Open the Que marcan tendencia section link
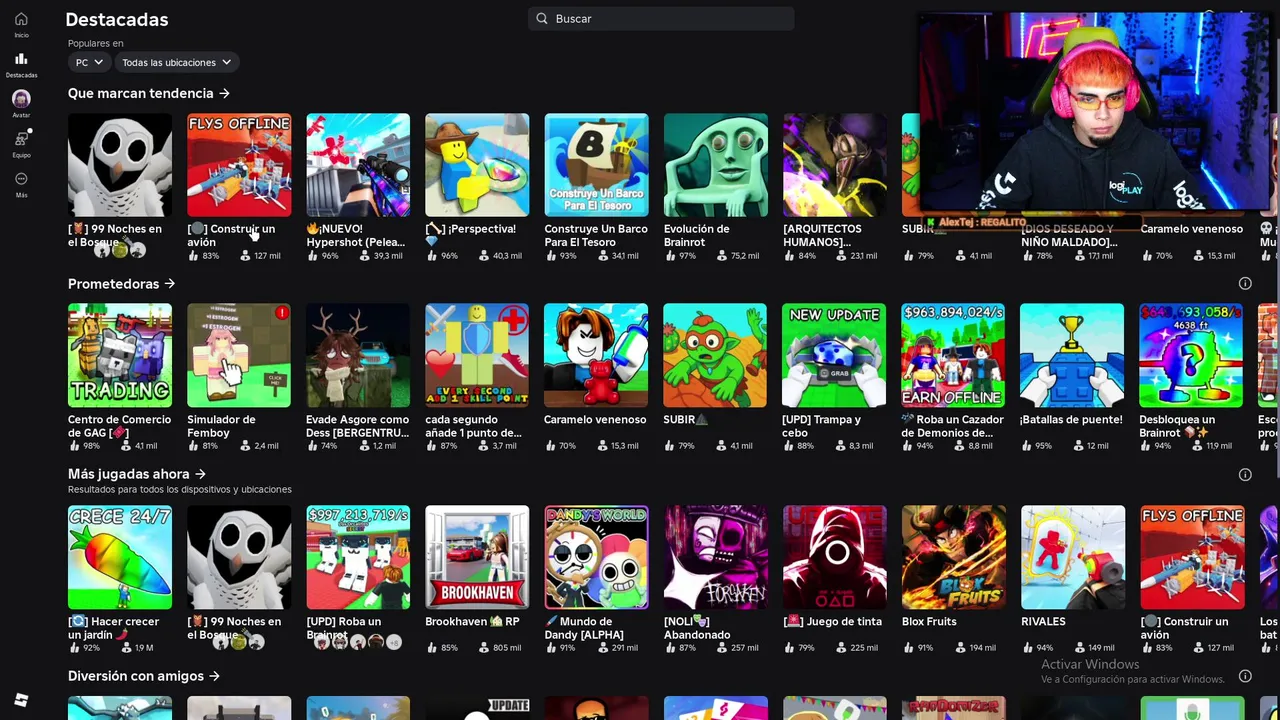This screenshot has width=1280, height=720. [148, 93]
